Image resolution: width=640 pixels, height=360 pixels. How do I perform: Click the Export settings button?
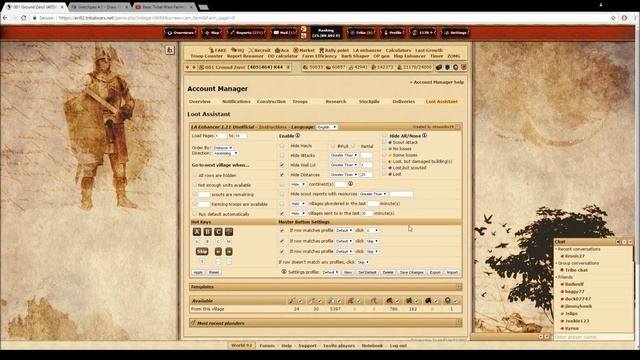point(435,272)
